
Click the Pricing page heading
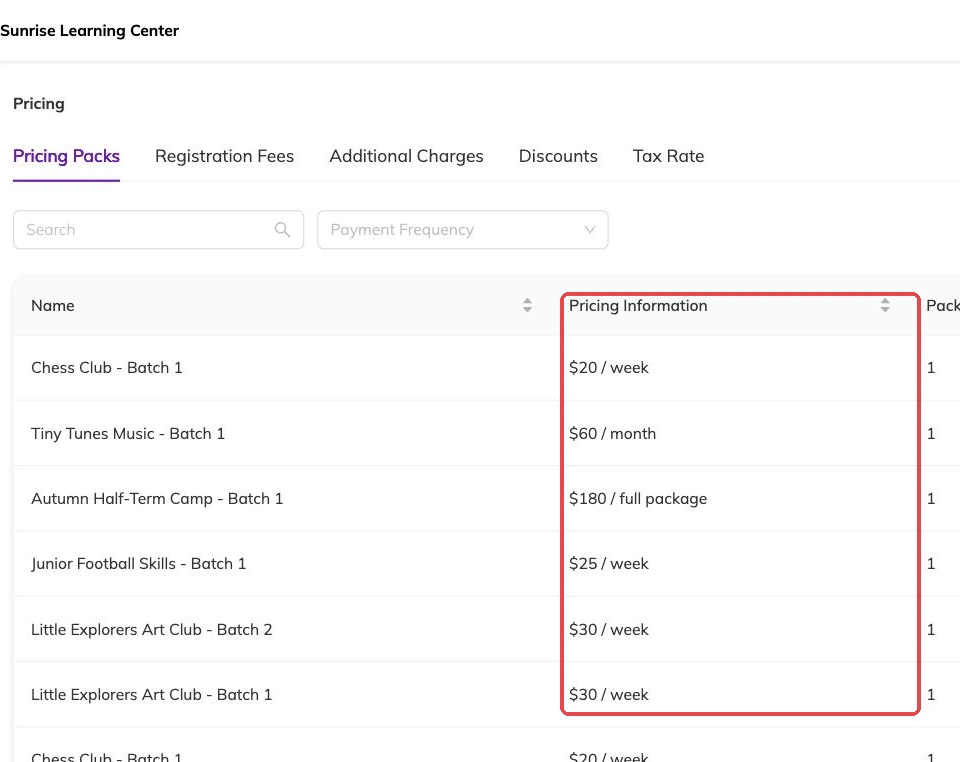[39, 103]
